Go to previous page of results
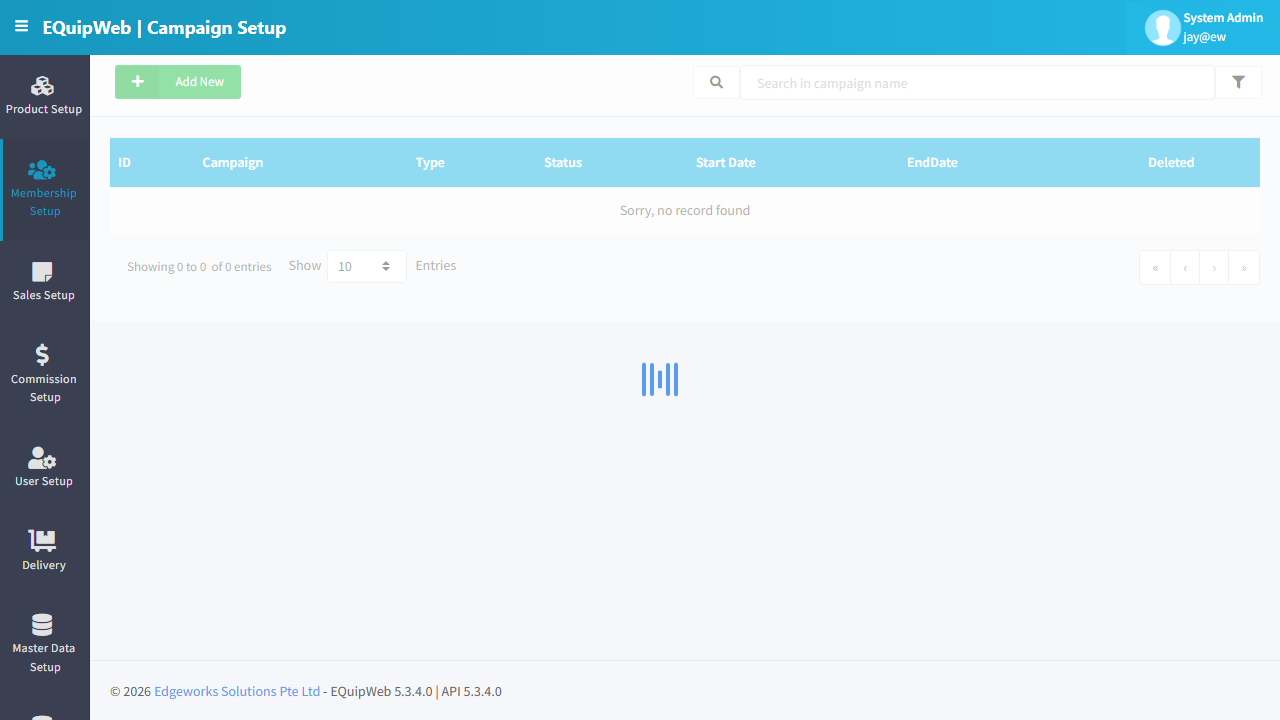 coord(1185,268)
